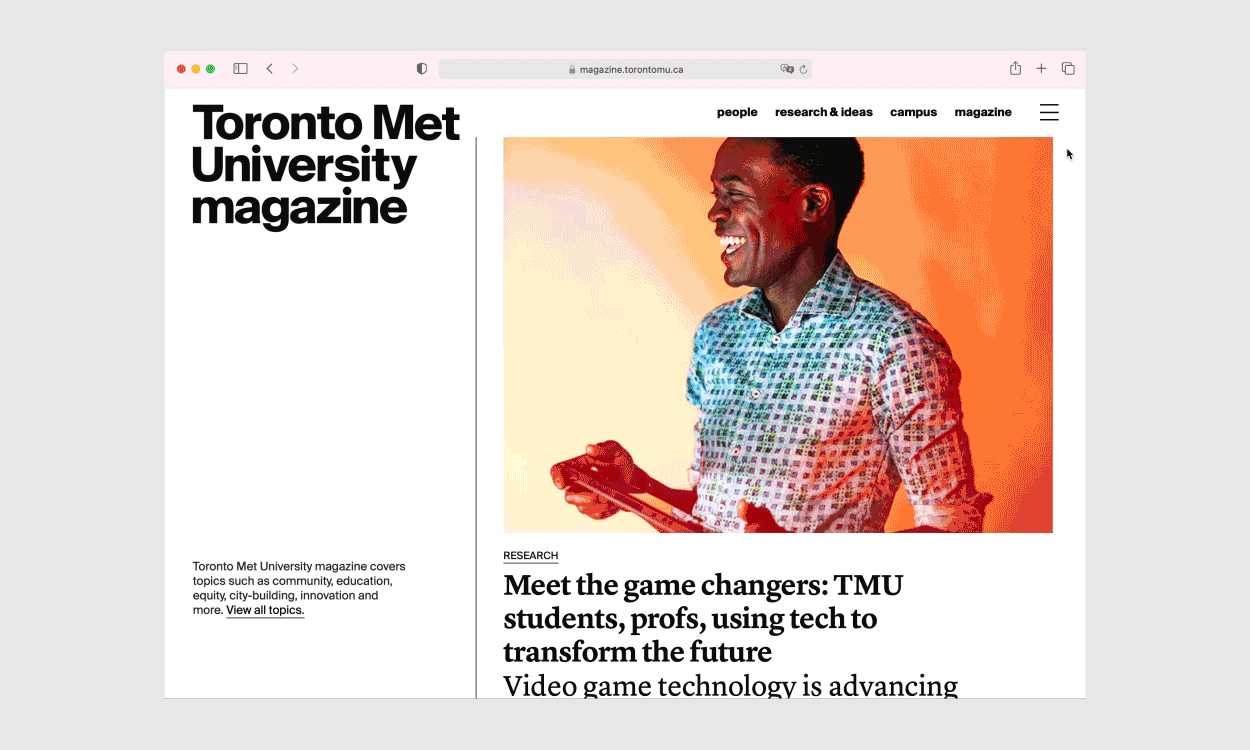Screen dimensions: 1250x750
Task: Open the featured photo of laughing man
Action: (778, 335)
